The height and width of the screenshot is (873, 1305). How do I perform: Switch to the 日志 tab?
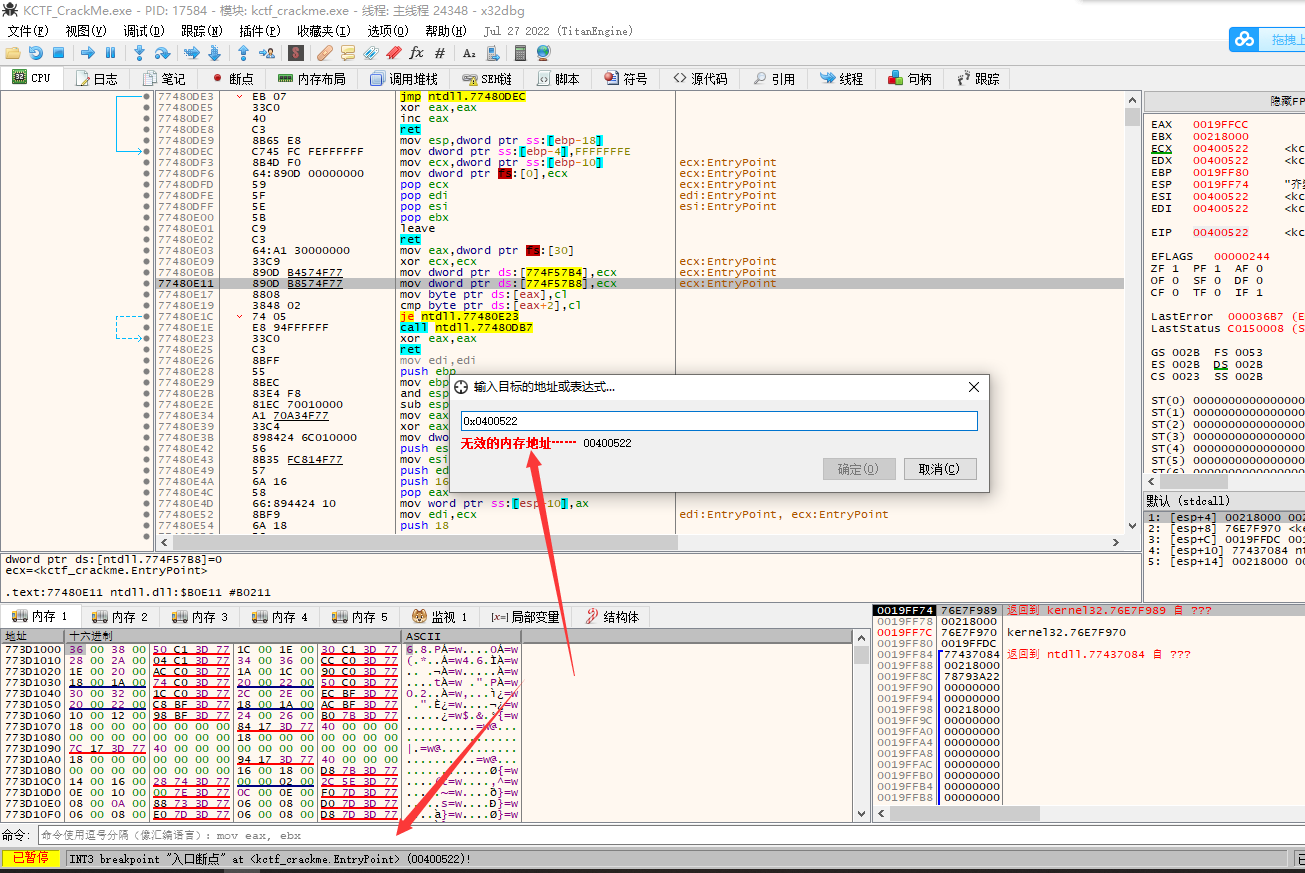coord(96,78)
